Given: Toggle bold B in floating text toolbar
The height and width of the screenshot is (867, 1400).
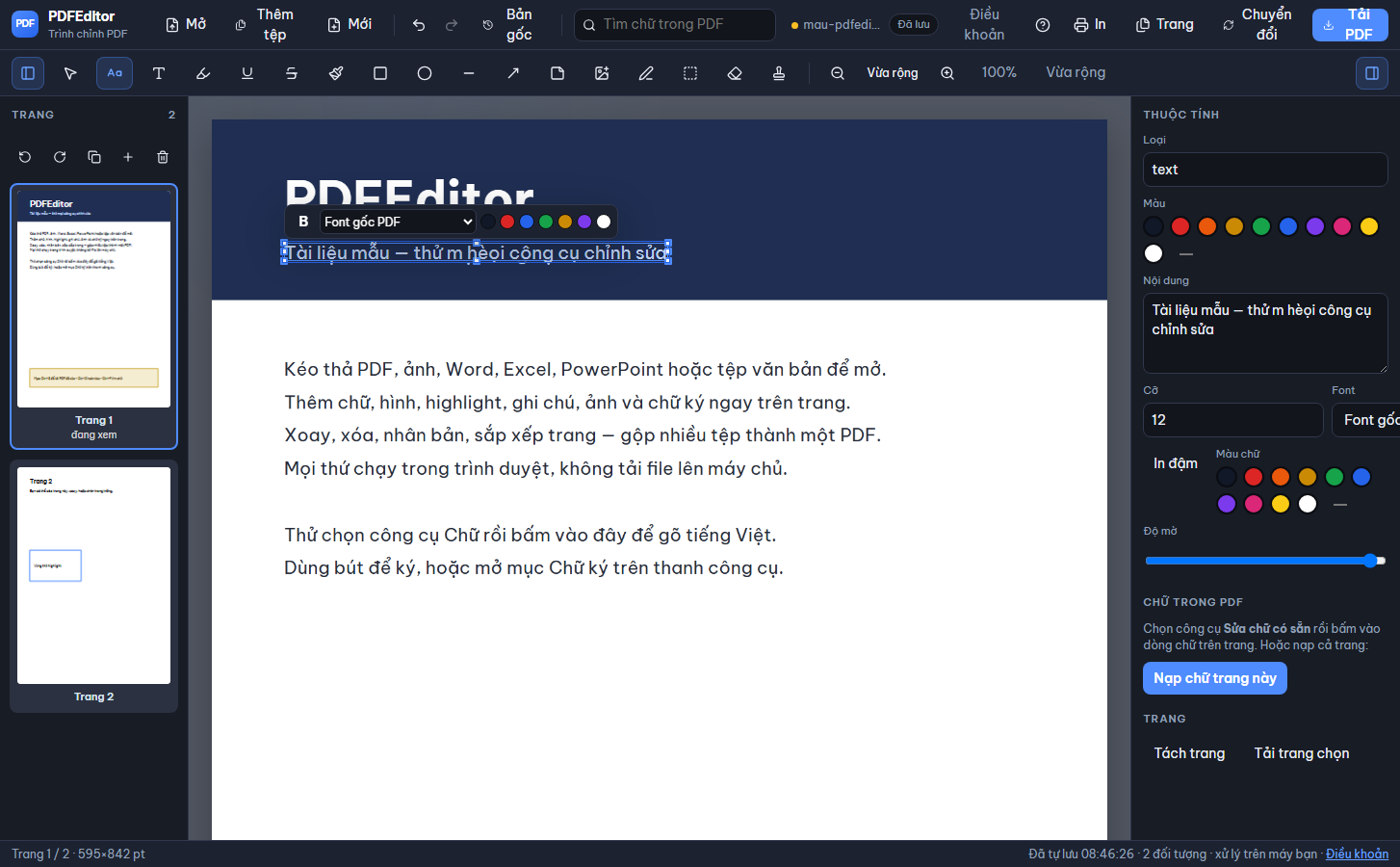Looking at the screenshot, I should point(303,222).
